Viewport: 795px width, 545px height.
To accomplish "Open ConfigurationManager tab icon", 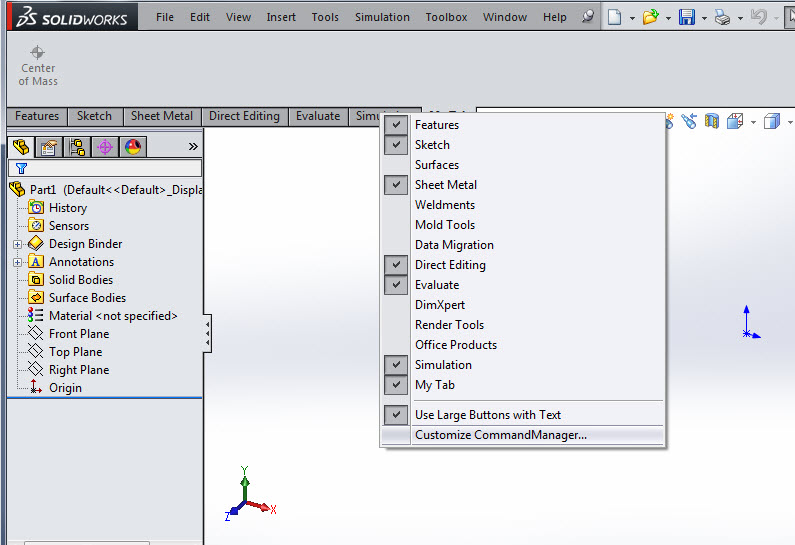I will click(77, 147).
